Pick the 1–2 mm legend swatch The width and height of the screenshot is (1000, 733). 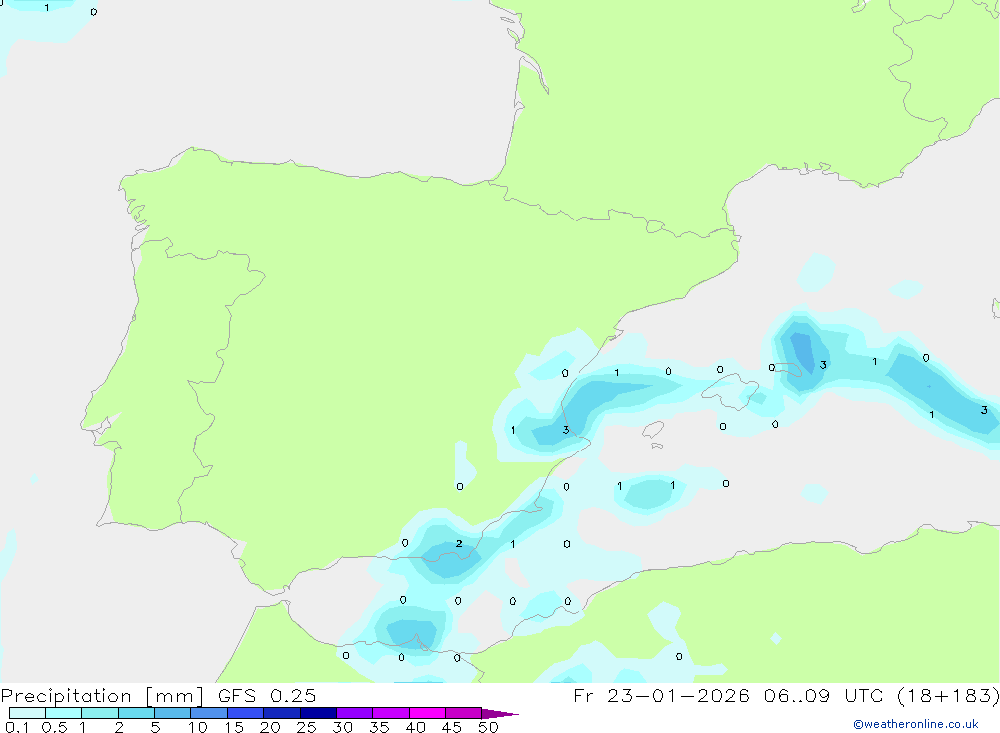100,713
